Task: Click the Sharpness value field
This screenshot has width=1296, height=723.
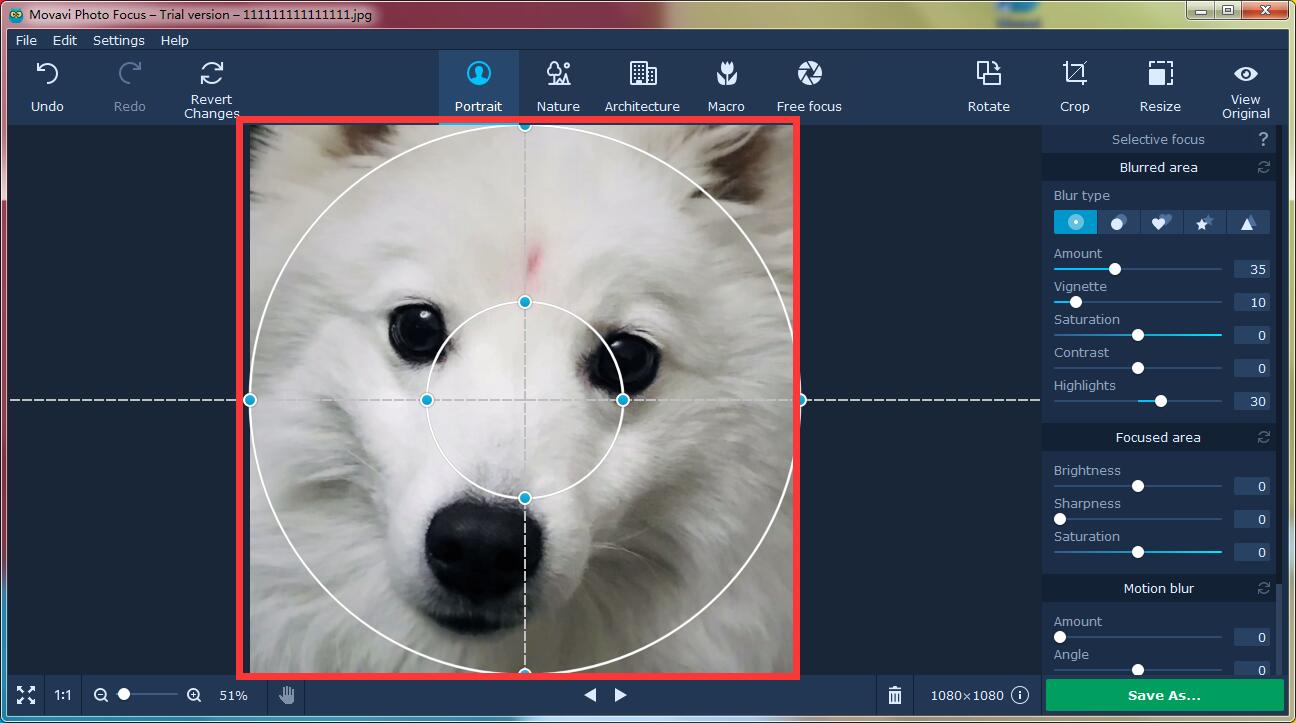Action: tap(1251, 519)
